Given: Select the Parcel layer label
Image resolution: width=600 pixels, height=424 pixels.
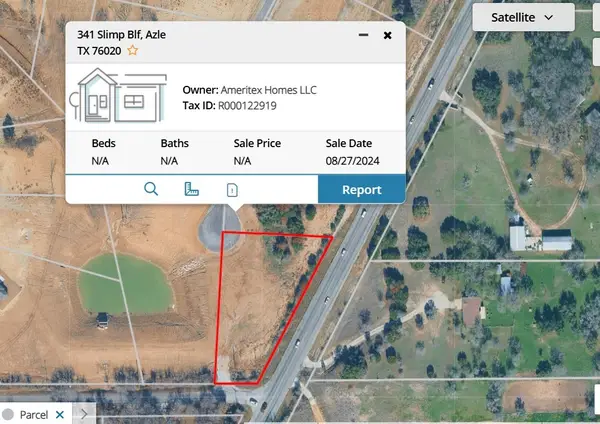Looking at the screenshot, I should 34,414.
